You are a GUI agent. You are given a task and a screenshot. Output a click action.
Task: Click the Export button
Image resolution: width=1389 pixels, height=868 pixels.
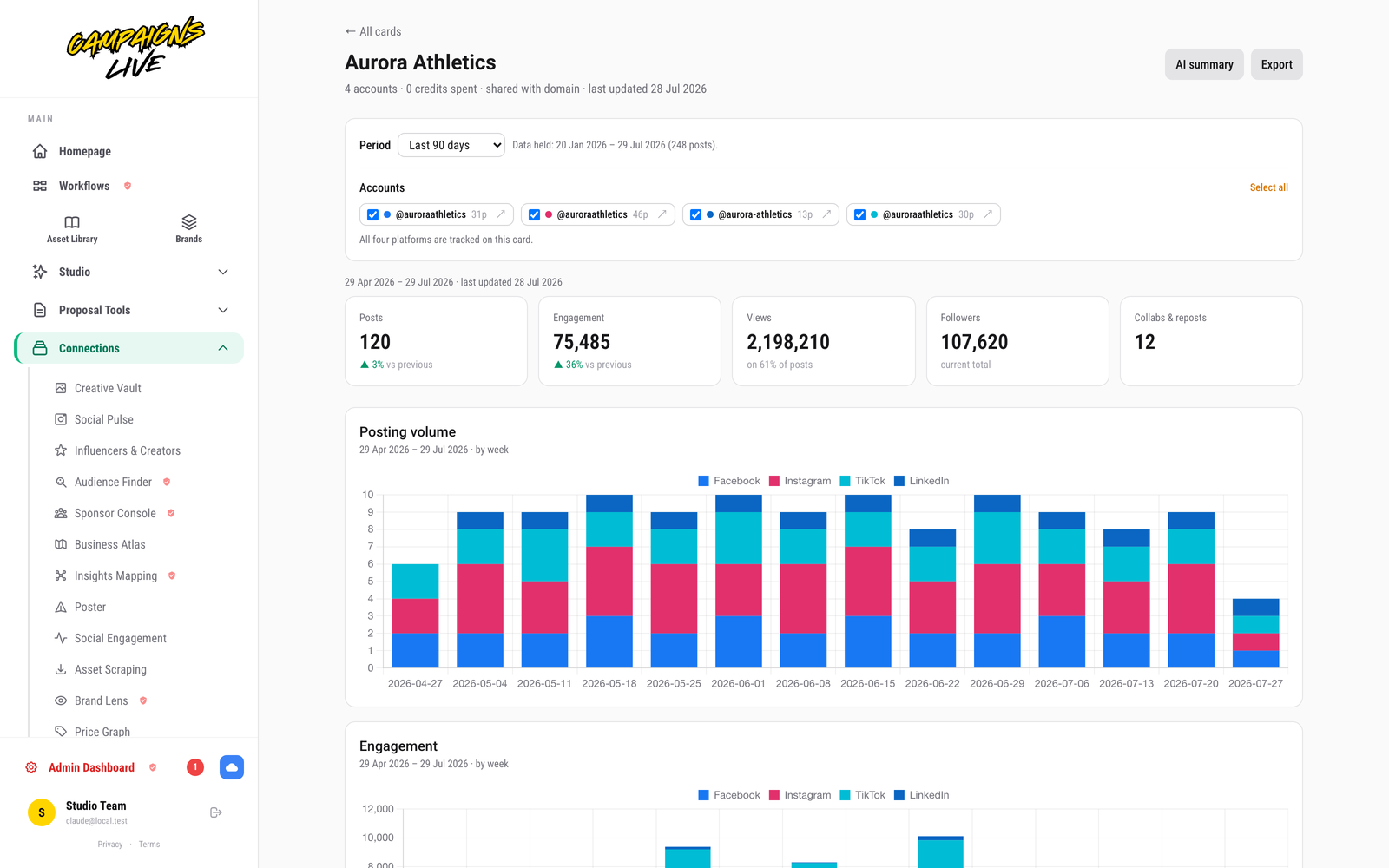click(1276, 64)
